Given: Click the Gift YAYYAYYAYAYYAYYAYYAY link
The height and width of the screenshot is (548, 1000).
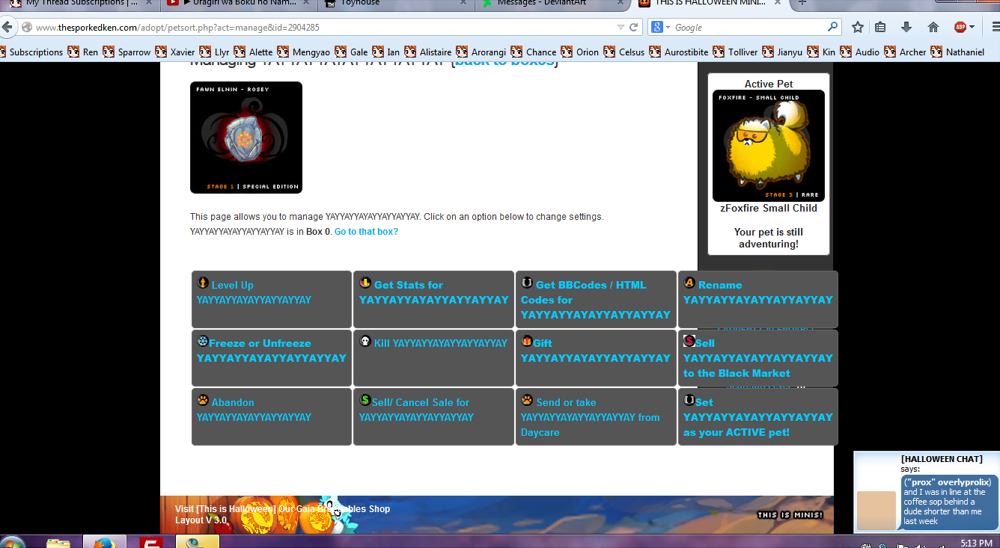Looking at the screenshot, I should 596,351.
